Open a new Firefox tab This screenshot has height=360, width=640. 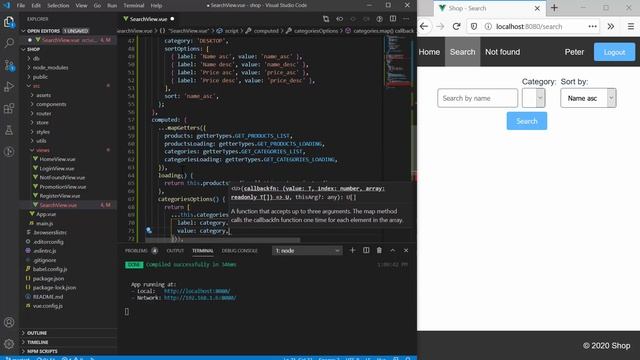click(x=554, y=8)
